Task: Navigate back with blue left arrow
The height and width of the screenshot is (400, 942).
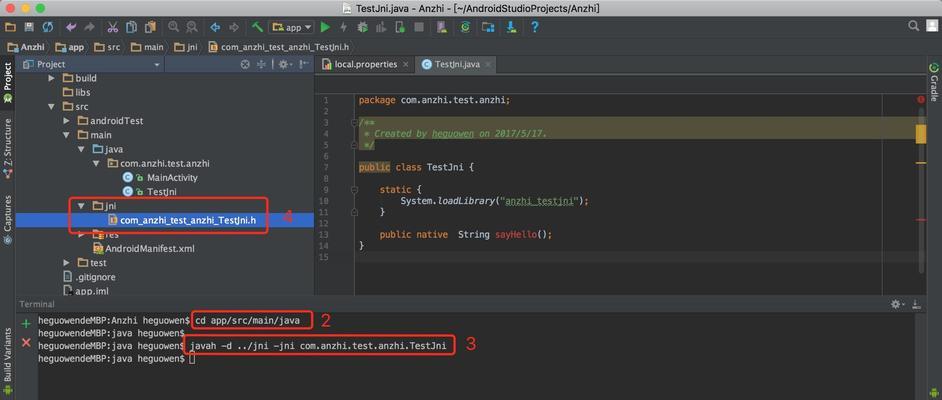Action: (x=215, y=27)
